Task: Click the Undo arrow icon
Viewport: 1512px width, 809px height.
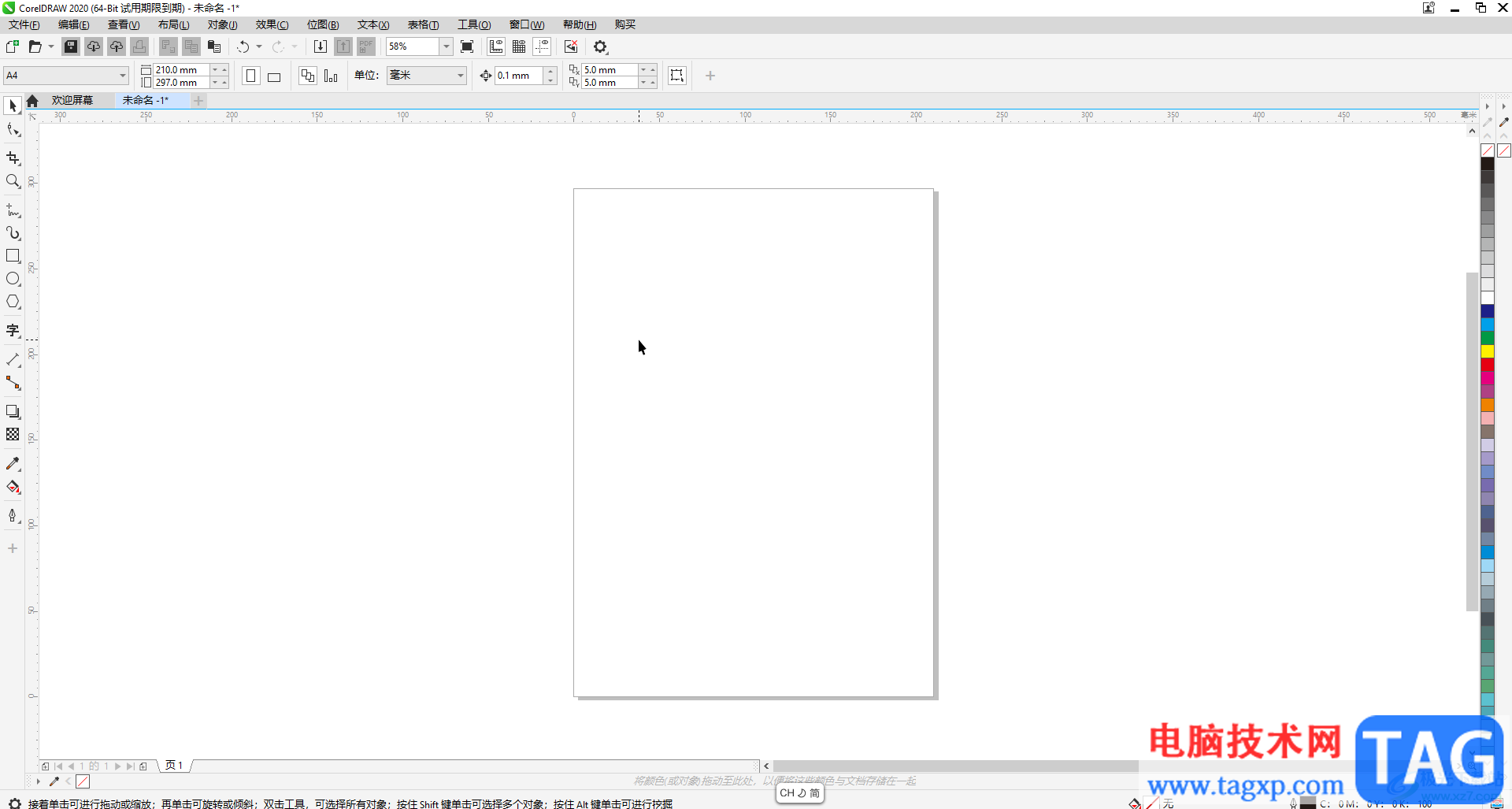Action: [x=243, y=46]
